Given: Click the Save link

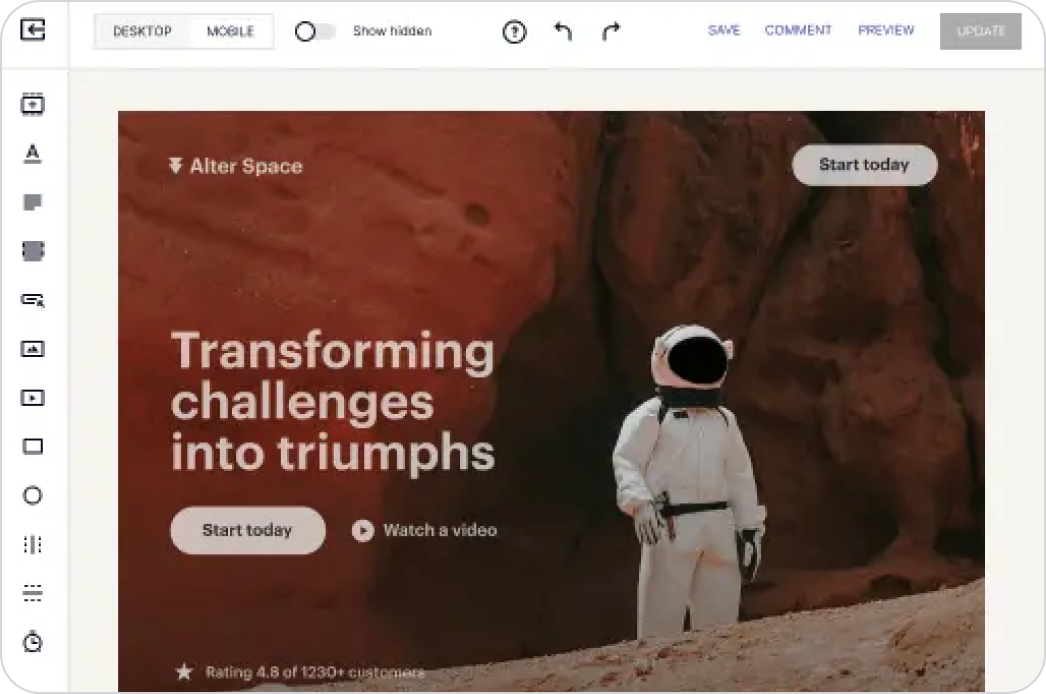Looking at the screenshot, I should (724, 31).
